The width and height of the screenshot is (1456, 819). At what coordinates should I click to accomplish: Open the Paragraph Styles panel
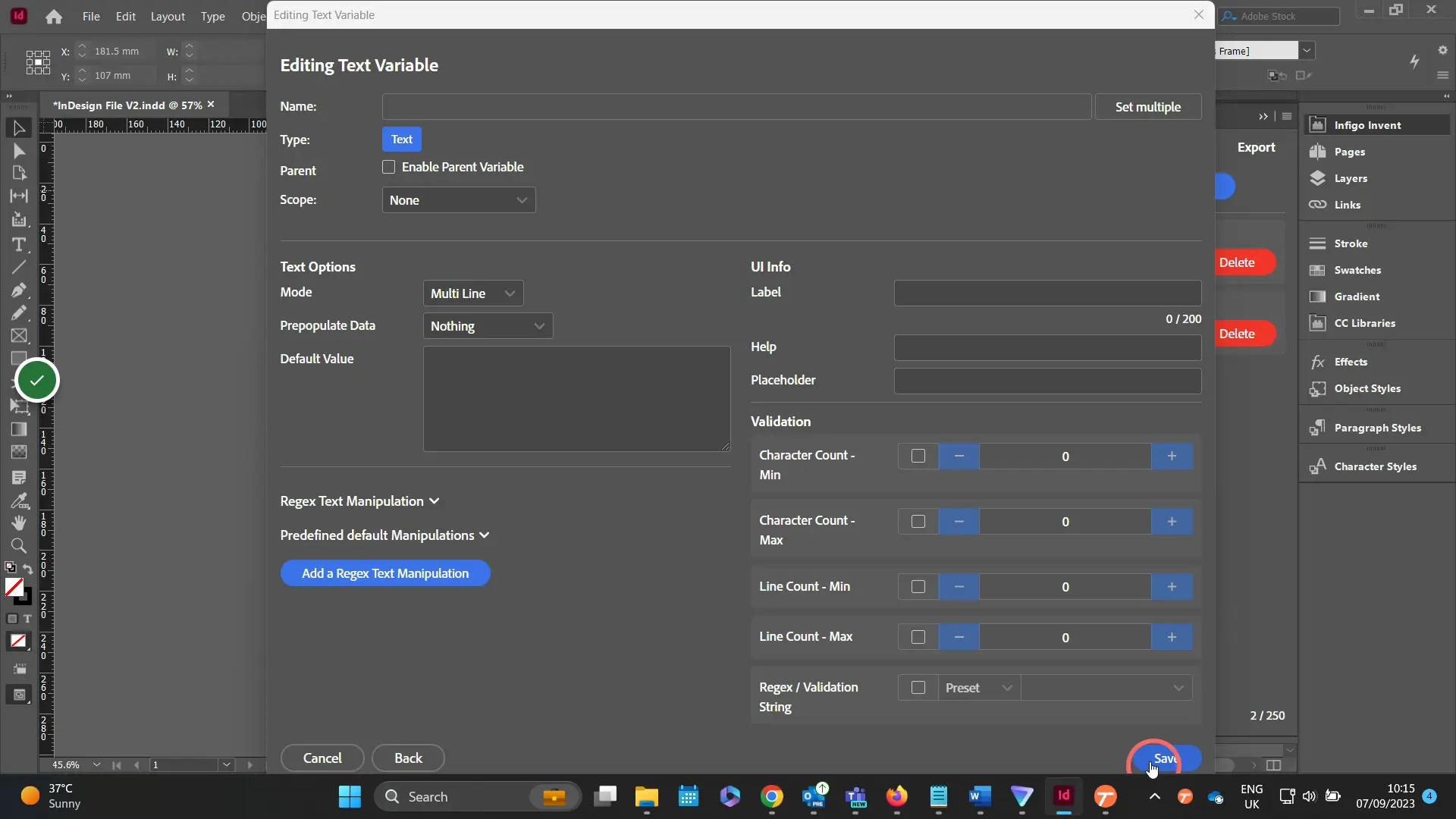tap(1377, 428)
